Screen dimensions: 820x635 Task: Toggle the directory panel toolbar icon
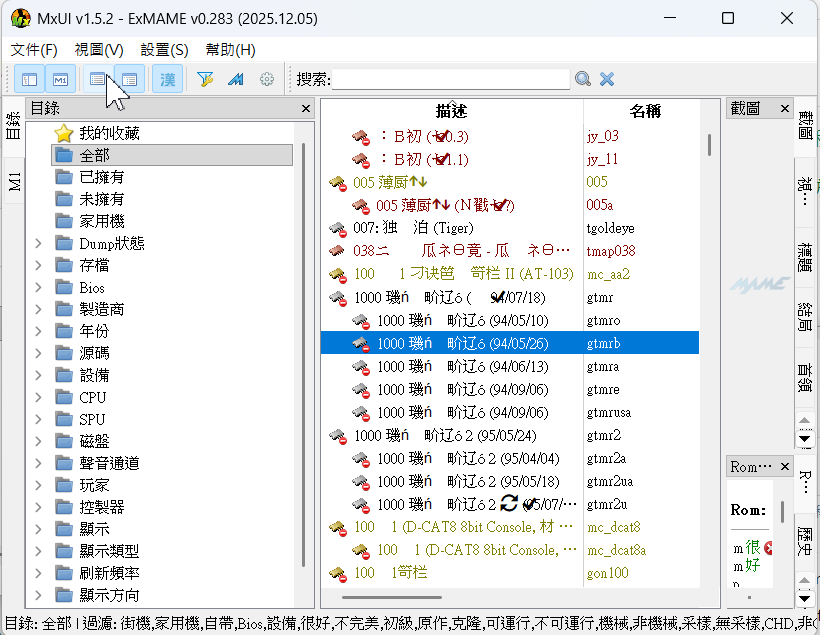tap(30, 79)
